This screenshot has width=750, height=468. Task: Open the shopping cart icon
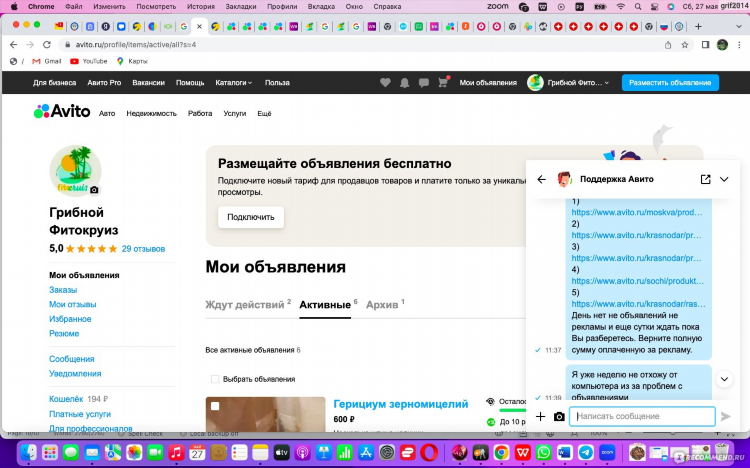[x=443, y=82]
